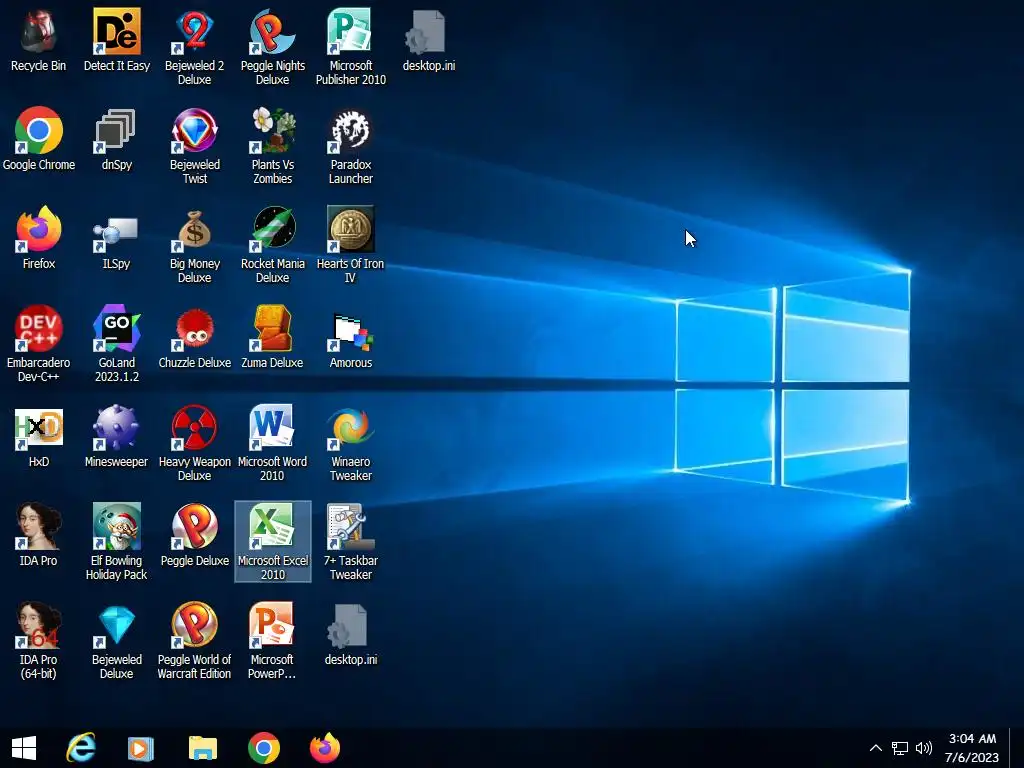The width and height of the screenshot is (1024, 768).
Task: Select the Bejeweled Deluxe shortcut
Action: tap(116, 641)
